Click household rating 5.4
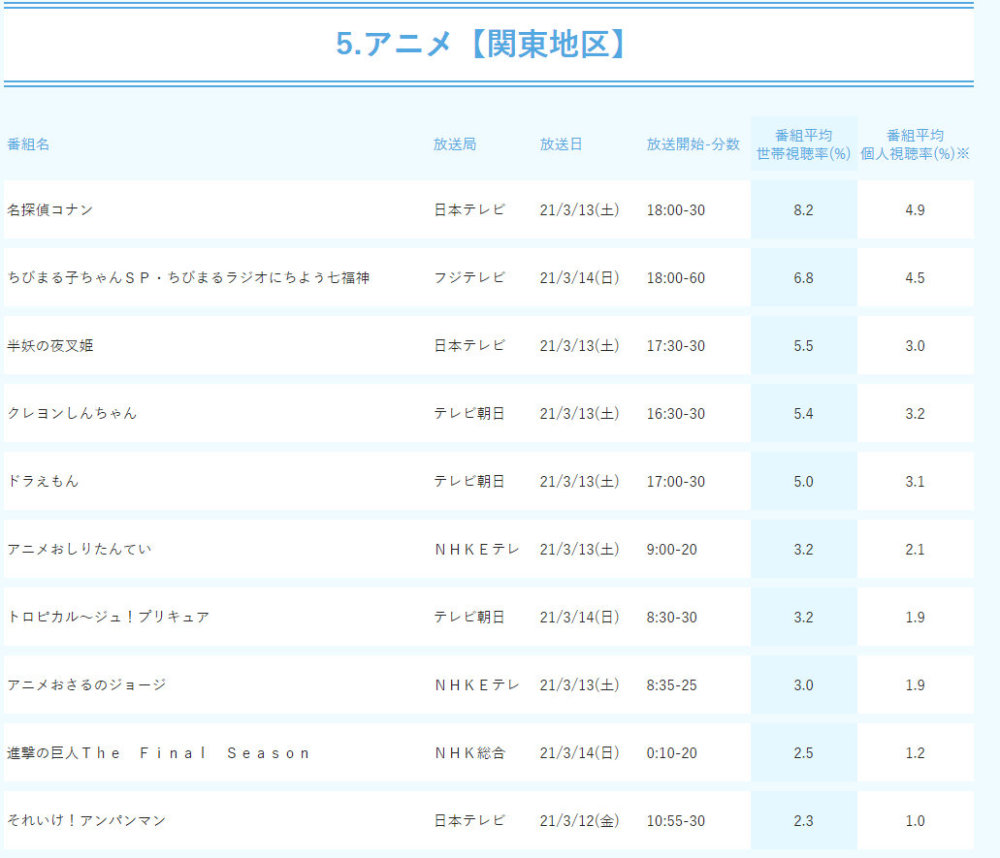 804,413
